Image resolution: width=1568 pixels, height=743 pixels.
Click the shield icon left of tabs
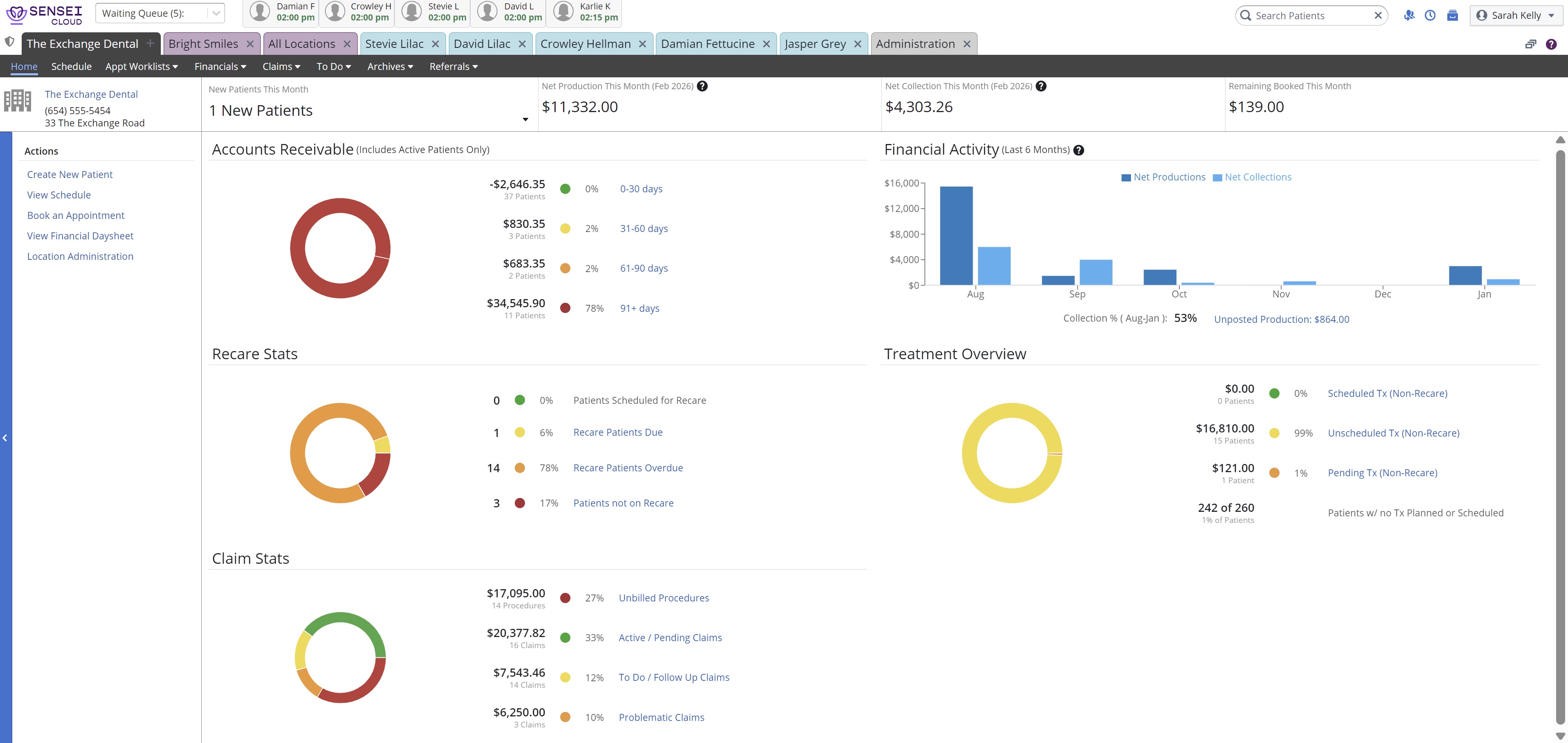click(9, 42)
